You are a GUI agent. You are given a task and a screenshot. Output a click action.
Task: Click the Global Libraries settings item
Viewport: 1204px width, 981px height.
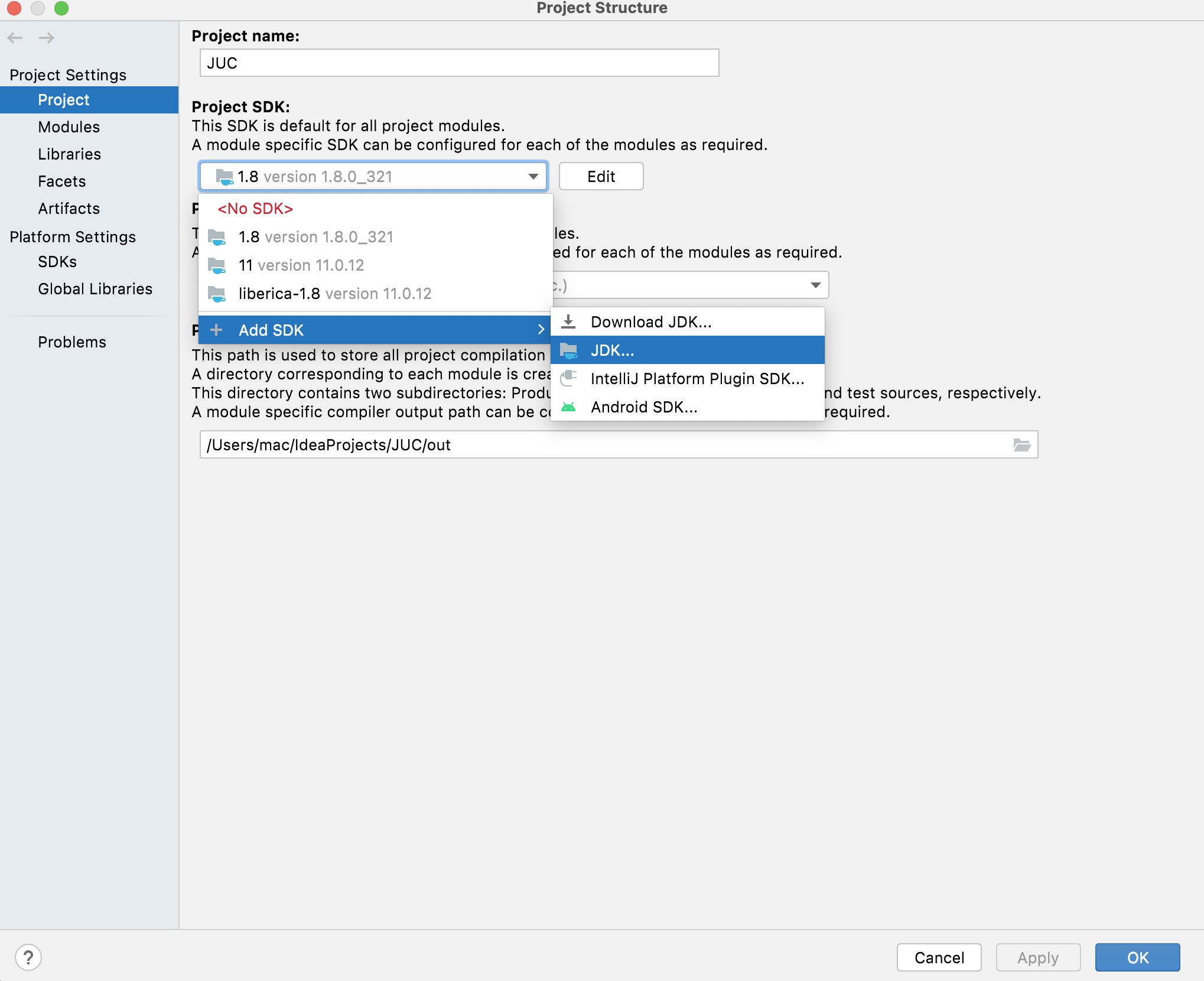93,288
